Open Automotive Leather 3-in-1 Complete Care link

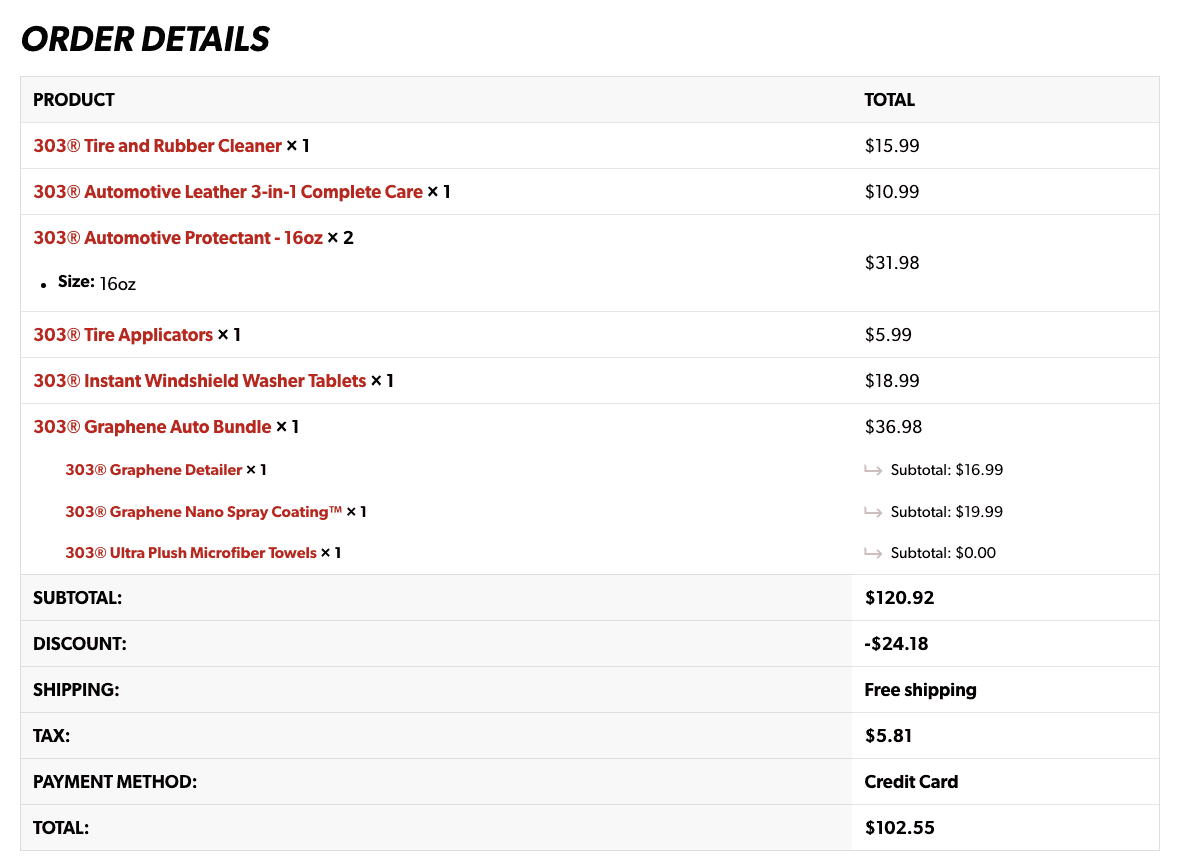pos(227,191)
